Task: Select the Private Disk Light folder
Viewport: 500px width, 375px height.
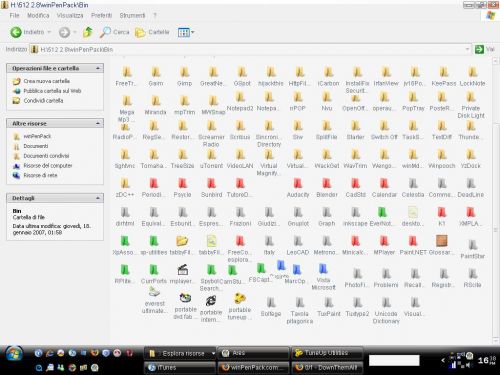Action: 471,105
